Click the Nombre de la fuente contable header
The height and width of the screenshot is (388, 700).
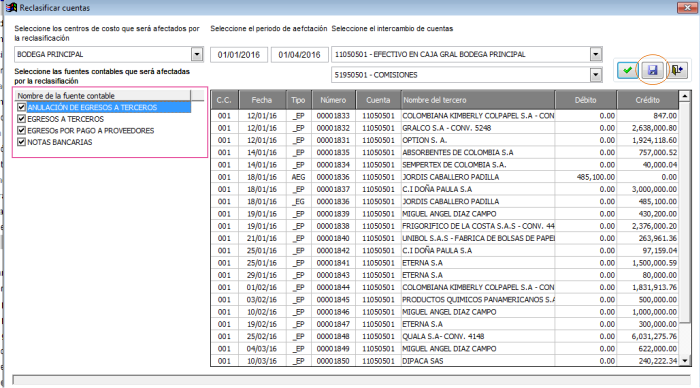click(x=103, y=96)
